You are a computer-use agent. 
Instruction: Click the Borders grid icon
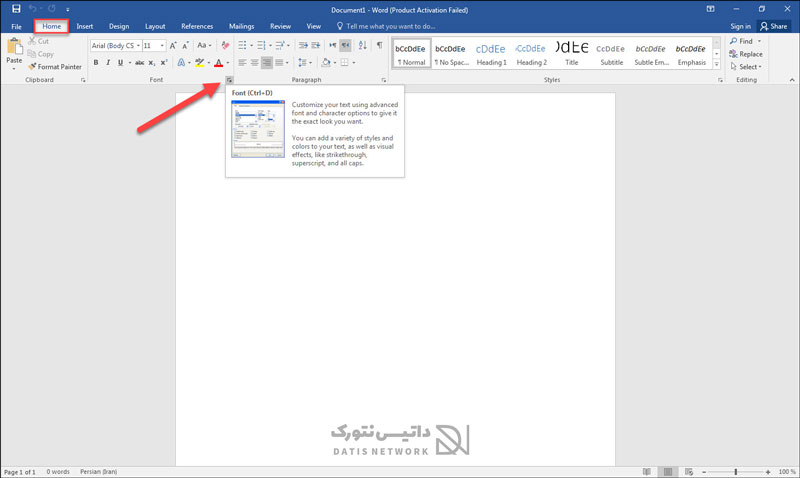pos(345,63)
